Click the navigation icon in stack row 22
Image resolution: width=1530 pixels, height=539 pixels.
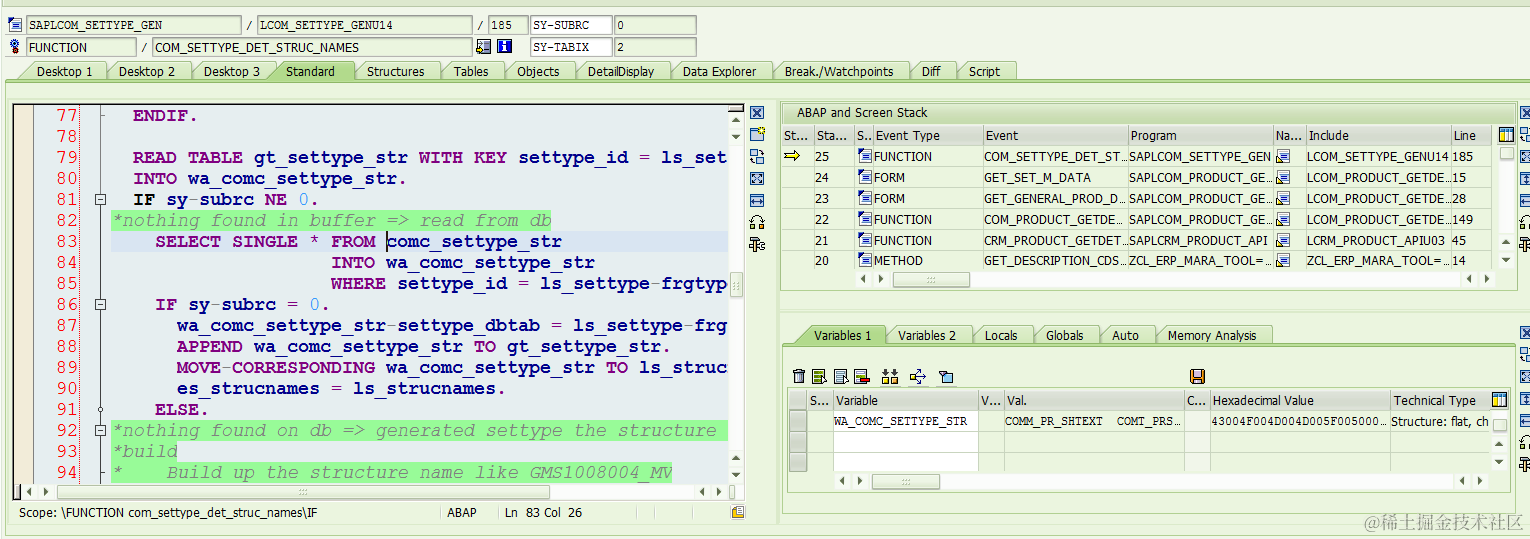1283,220
